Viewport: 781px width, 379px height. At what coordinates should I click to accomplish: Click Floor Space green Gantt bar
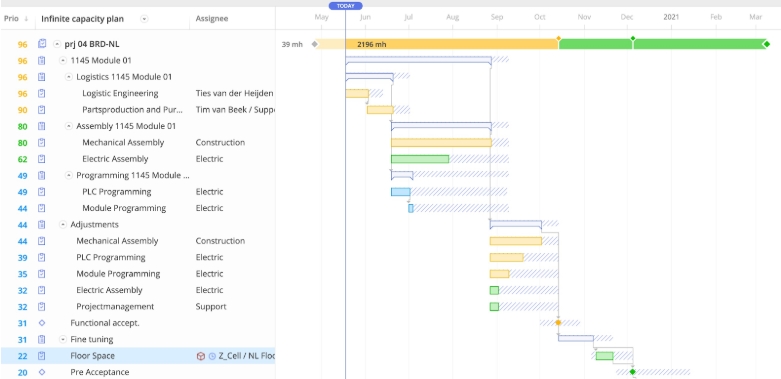click(x=605, y=356)
